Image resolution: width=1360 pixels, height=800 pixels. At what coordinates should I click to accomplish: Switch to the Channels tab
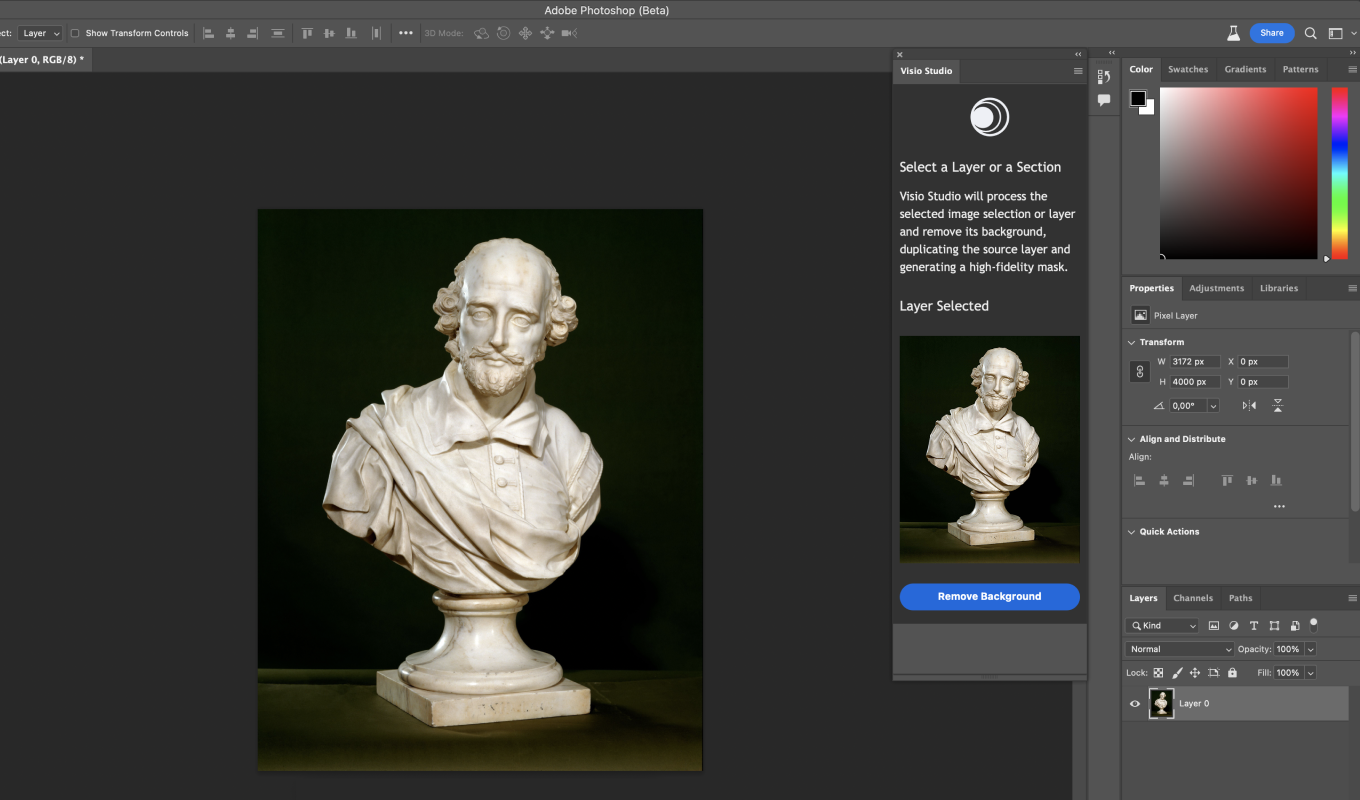(x=1192, y=598)
